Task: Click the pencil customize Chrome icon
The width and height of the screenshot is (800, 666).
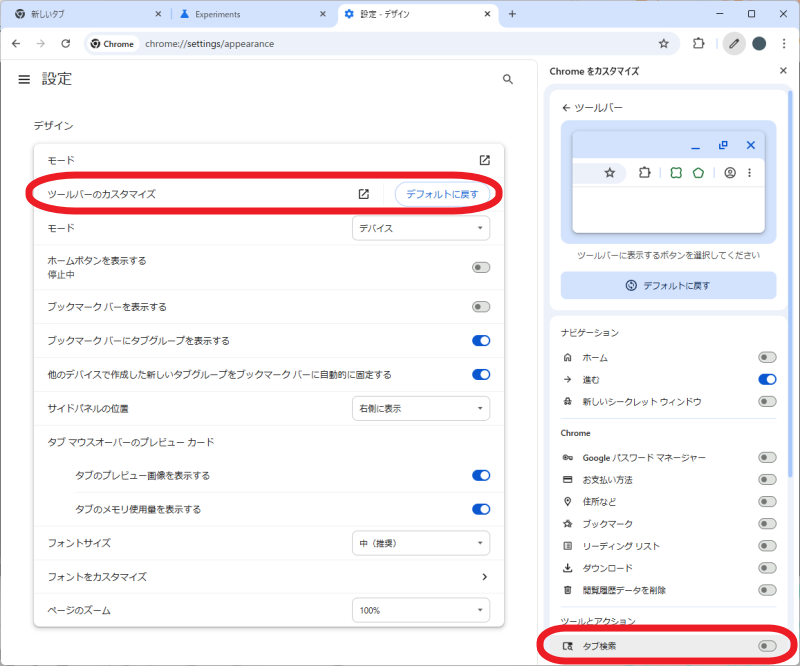Action: (734, 44)
